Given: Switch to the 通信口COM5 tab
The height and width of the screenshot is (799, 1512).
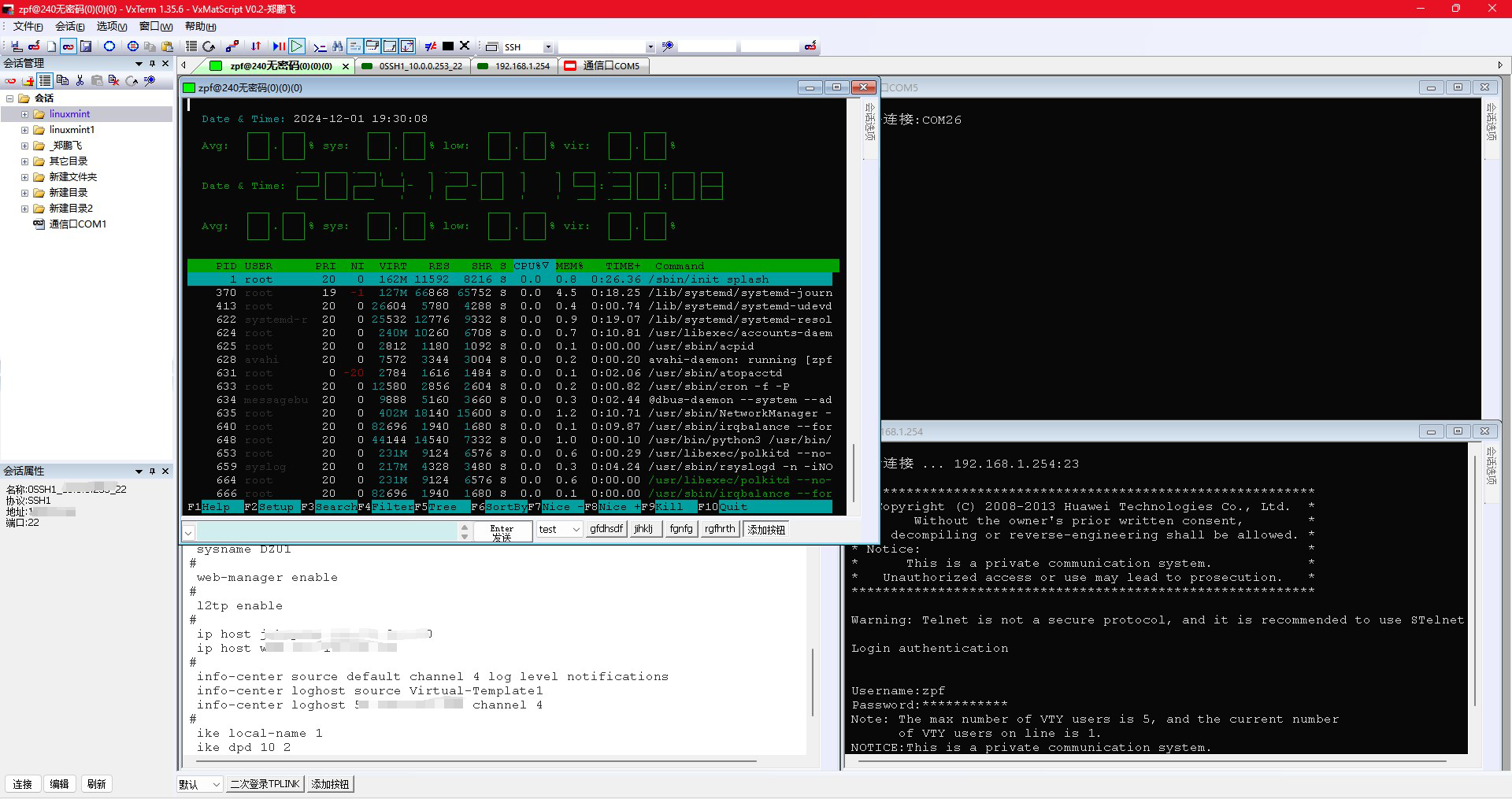Looking at the screenshot, I should pyautogui.click(x=603, y=66).
